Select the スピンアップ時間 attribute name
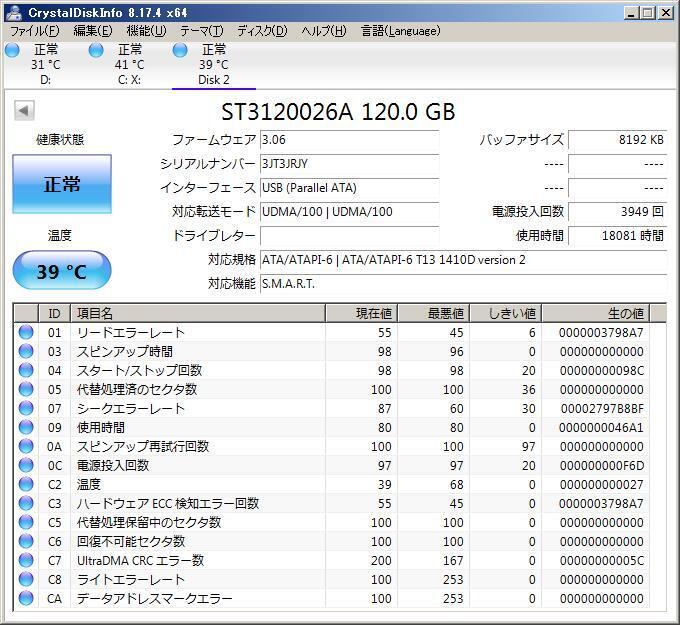680x625 pixels. coord(125,352)
